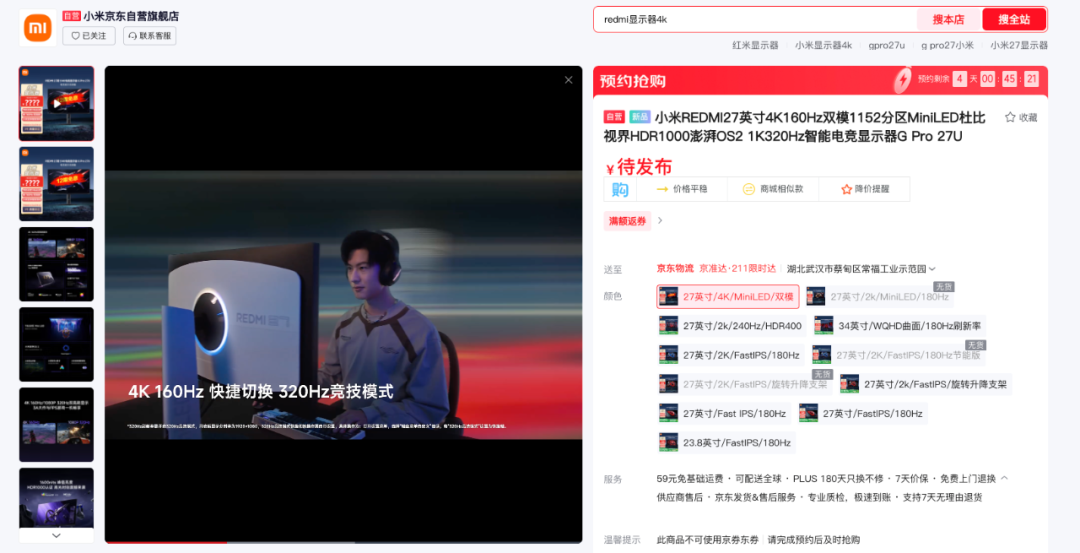Click the 自营 badge next to store name

(71, 16)
